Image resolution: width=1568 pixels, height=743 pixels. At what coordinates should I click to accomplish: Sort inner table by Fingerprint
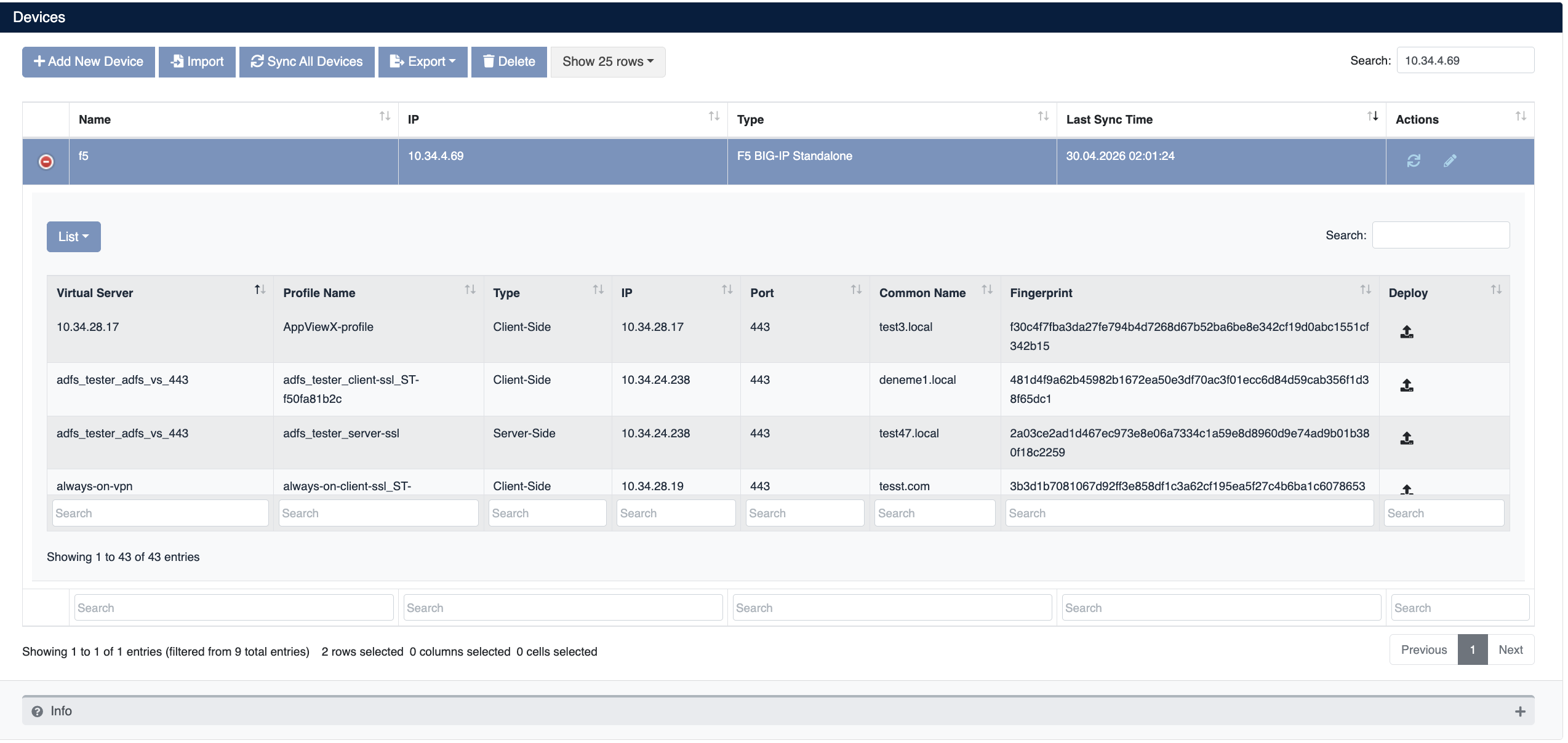1366,290
